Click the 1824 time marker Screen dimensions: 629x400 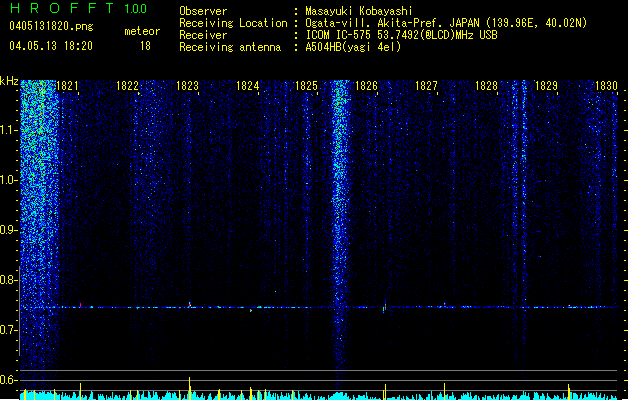(x=248, y=86)
